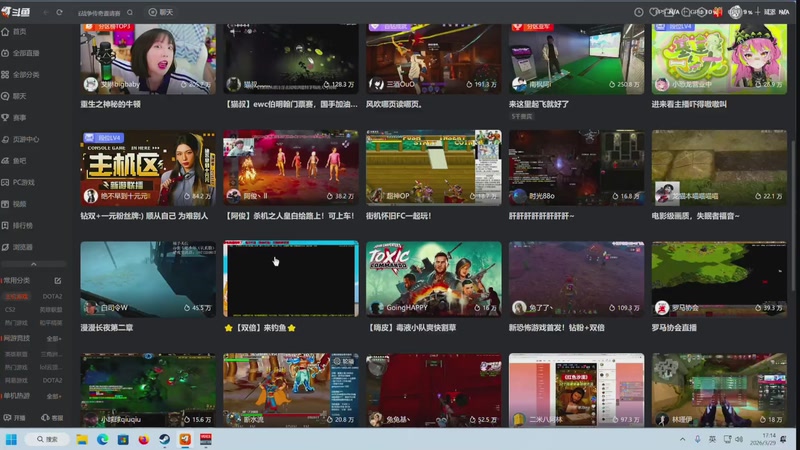Image resolution: width=800 pixels, height=450 pixels.
Task: Show hidden tray icons chevron
Action: (682, 439)
